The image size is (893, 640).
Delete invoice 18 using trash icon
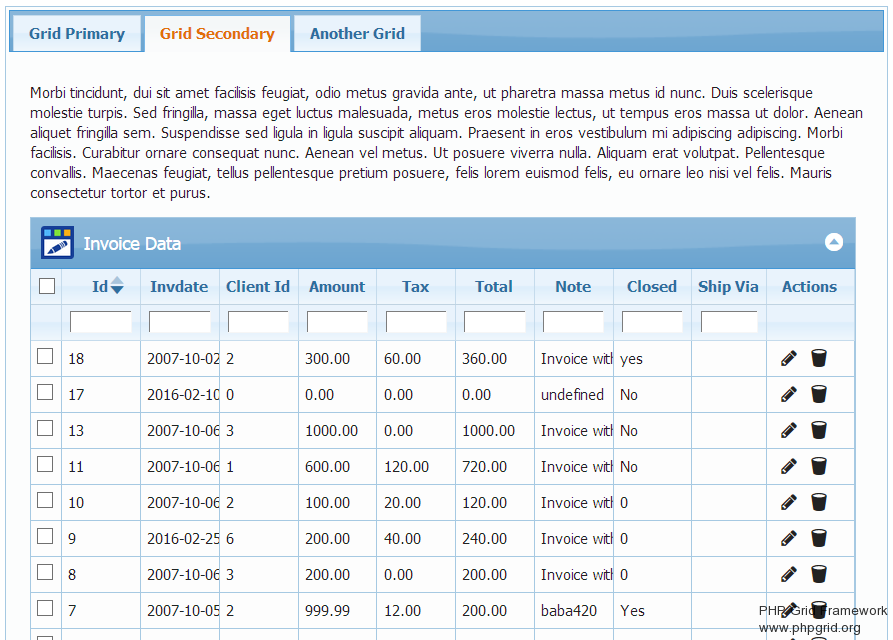[819, 358]
